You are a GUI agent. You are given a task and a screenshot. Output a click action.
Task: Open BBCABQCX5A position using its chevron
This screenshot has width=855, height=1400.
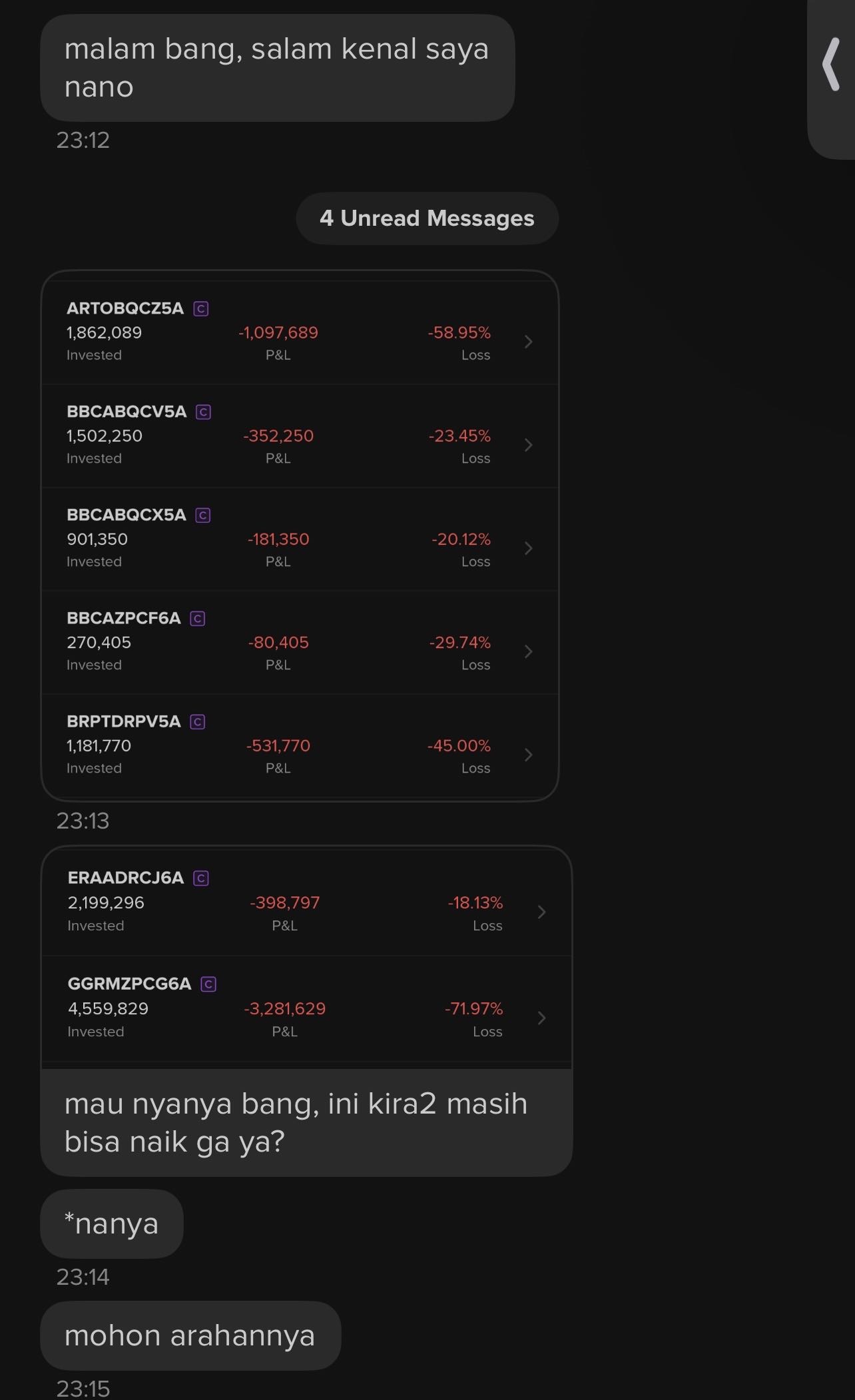[x=529, y=548]
